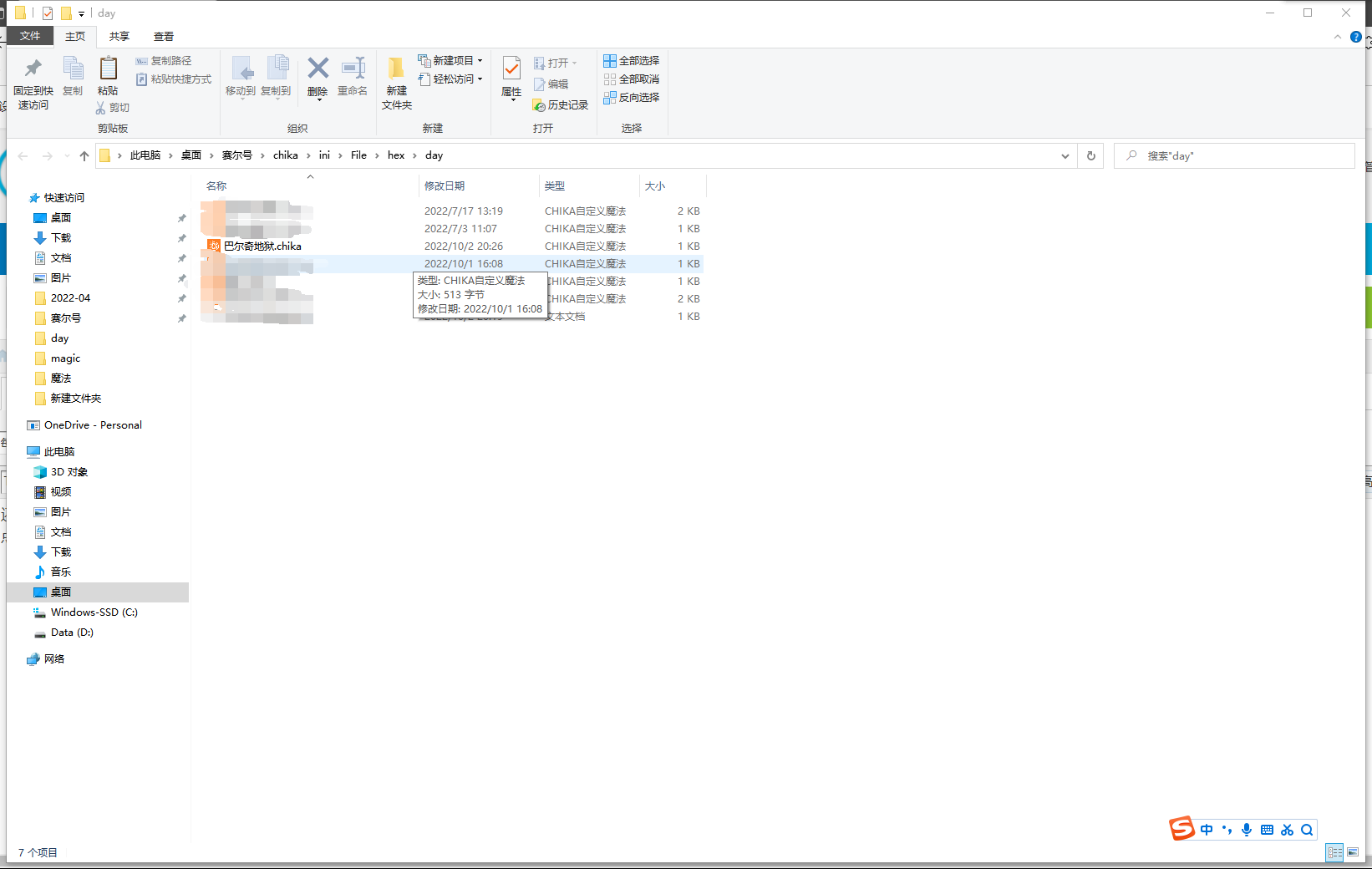Viewport: 1372px width, 869px height.
Task: Click the Copy icon in the ribbon
Action: click(73, 69)
